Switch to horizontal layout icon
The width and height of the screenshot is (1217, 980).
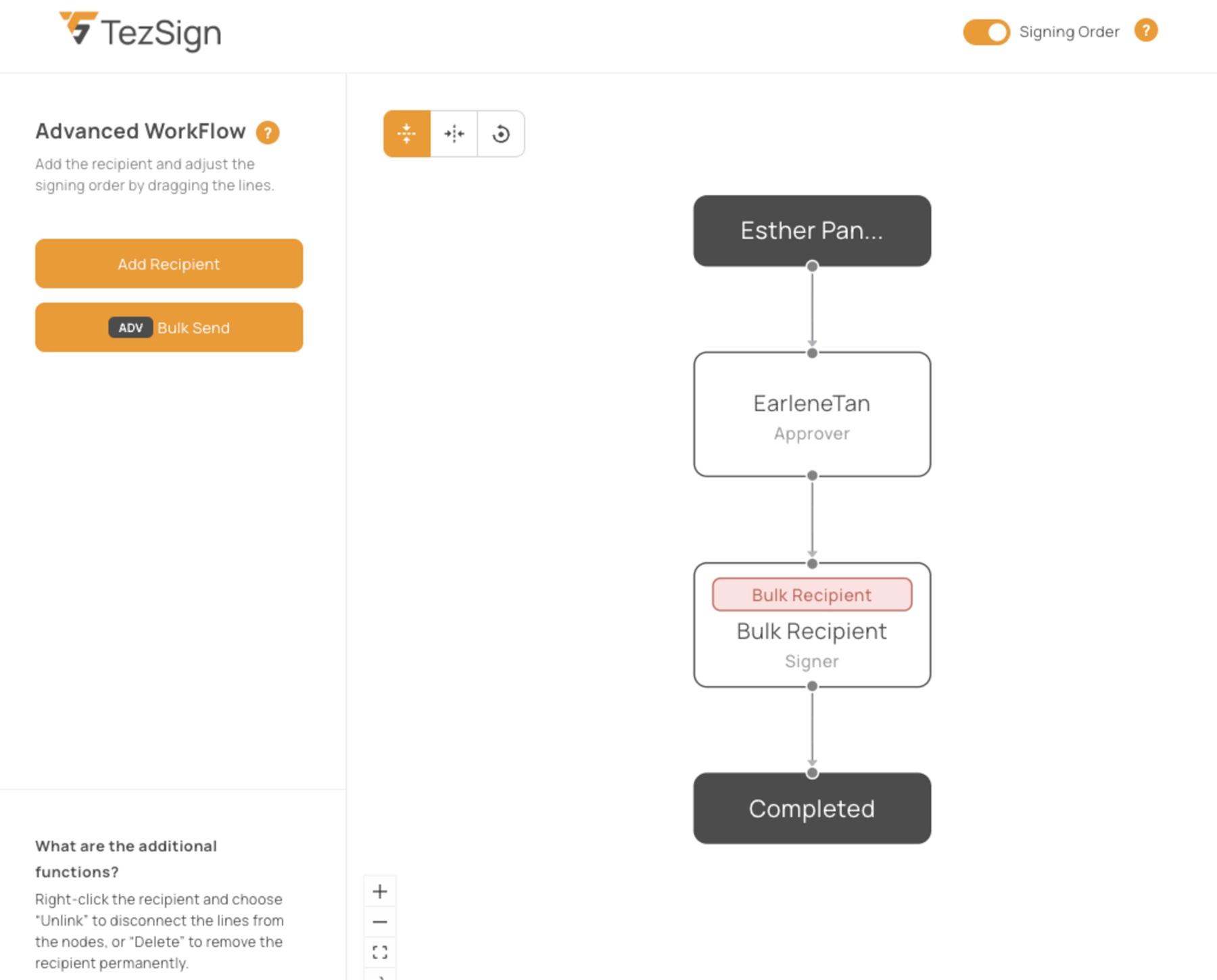[x=454, y=134]
